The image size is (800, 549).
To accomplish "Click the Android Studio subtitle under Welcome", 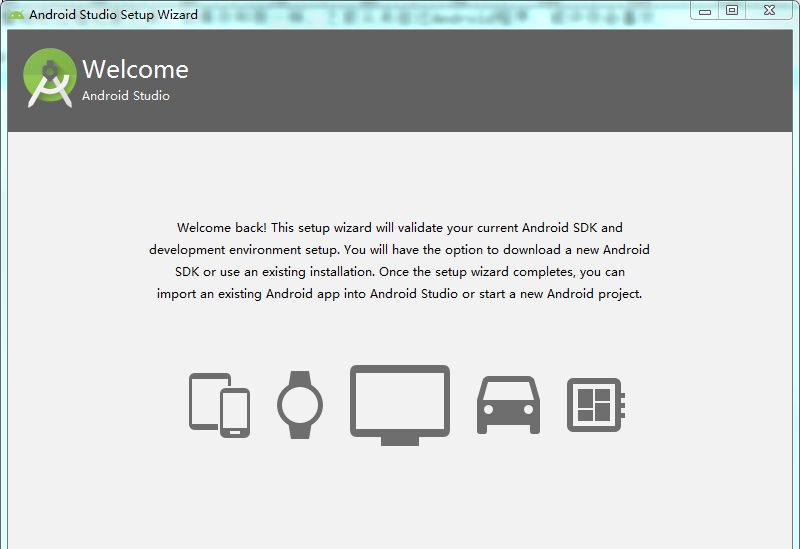I will pyautogui.click(x=125, y=96).
